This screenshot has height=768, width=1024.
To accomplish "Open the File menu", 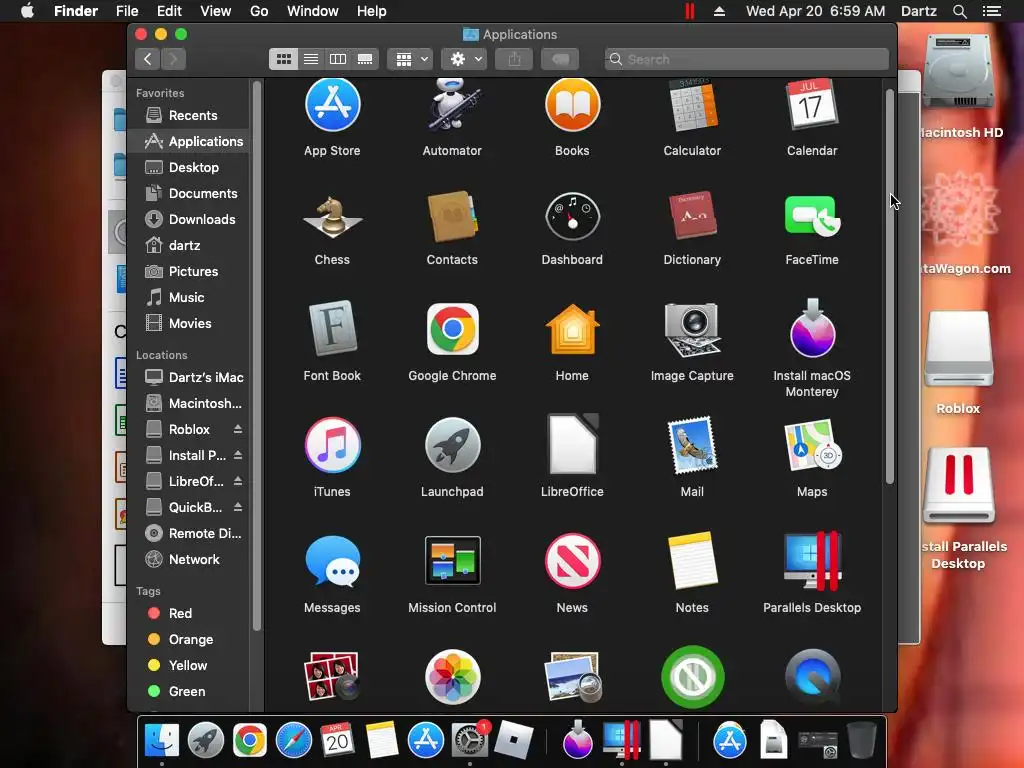I will pyautogui.click(x=127, y=11).
